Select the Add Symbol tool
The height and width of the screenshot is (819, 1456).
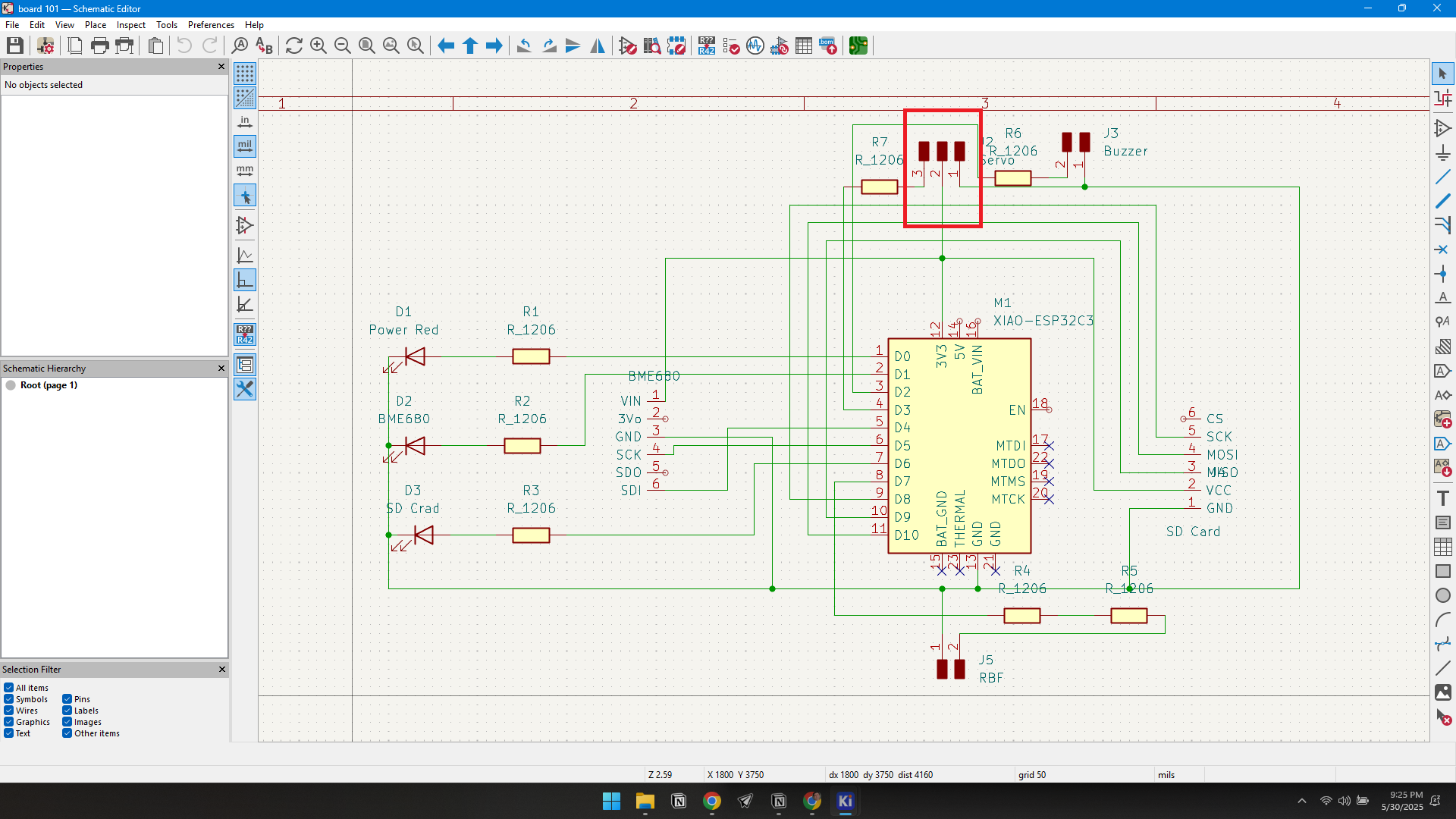pos(1443,128)
